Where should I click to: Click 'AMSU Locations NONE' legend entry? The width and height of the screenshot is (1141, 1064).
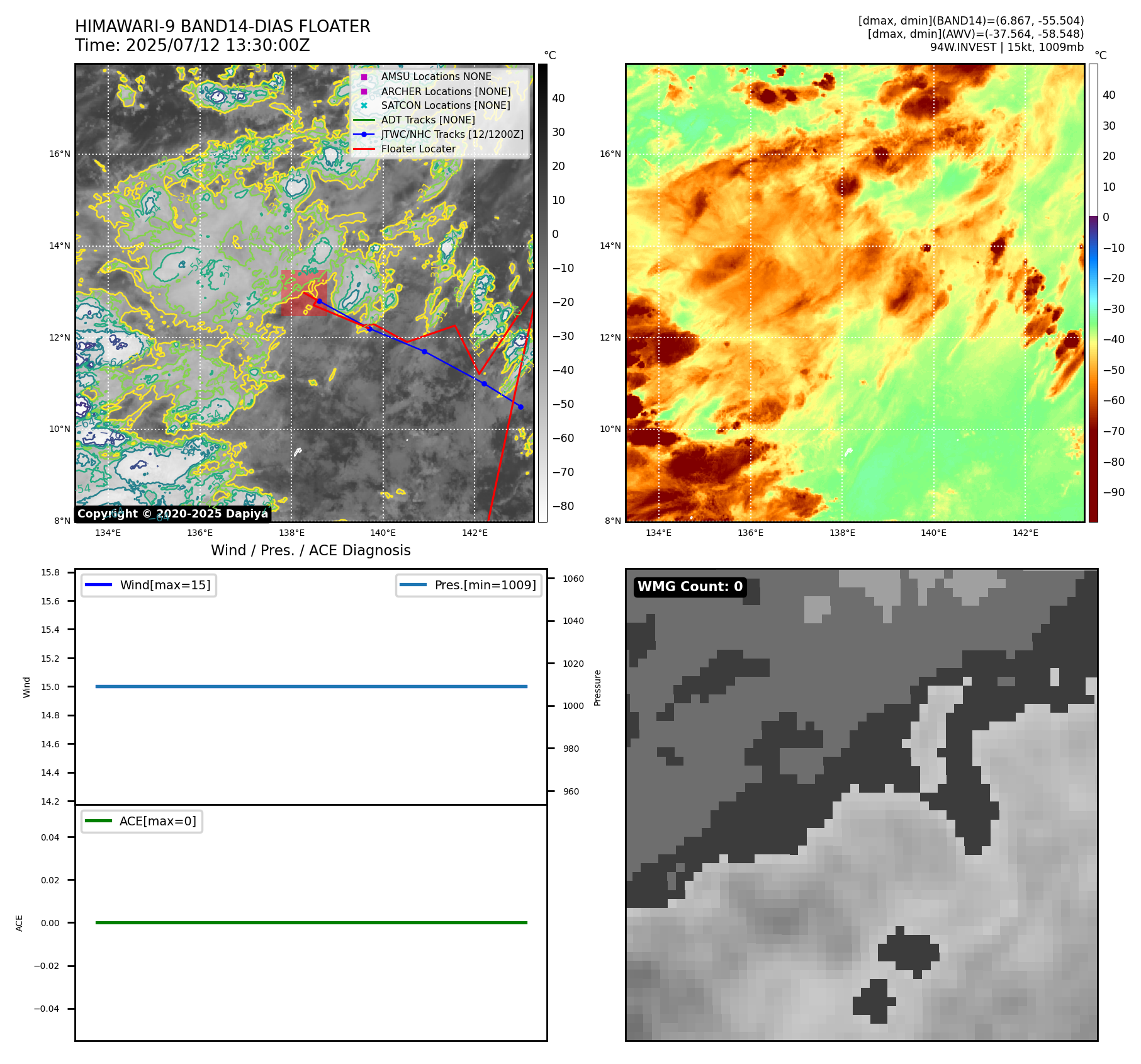436,76
